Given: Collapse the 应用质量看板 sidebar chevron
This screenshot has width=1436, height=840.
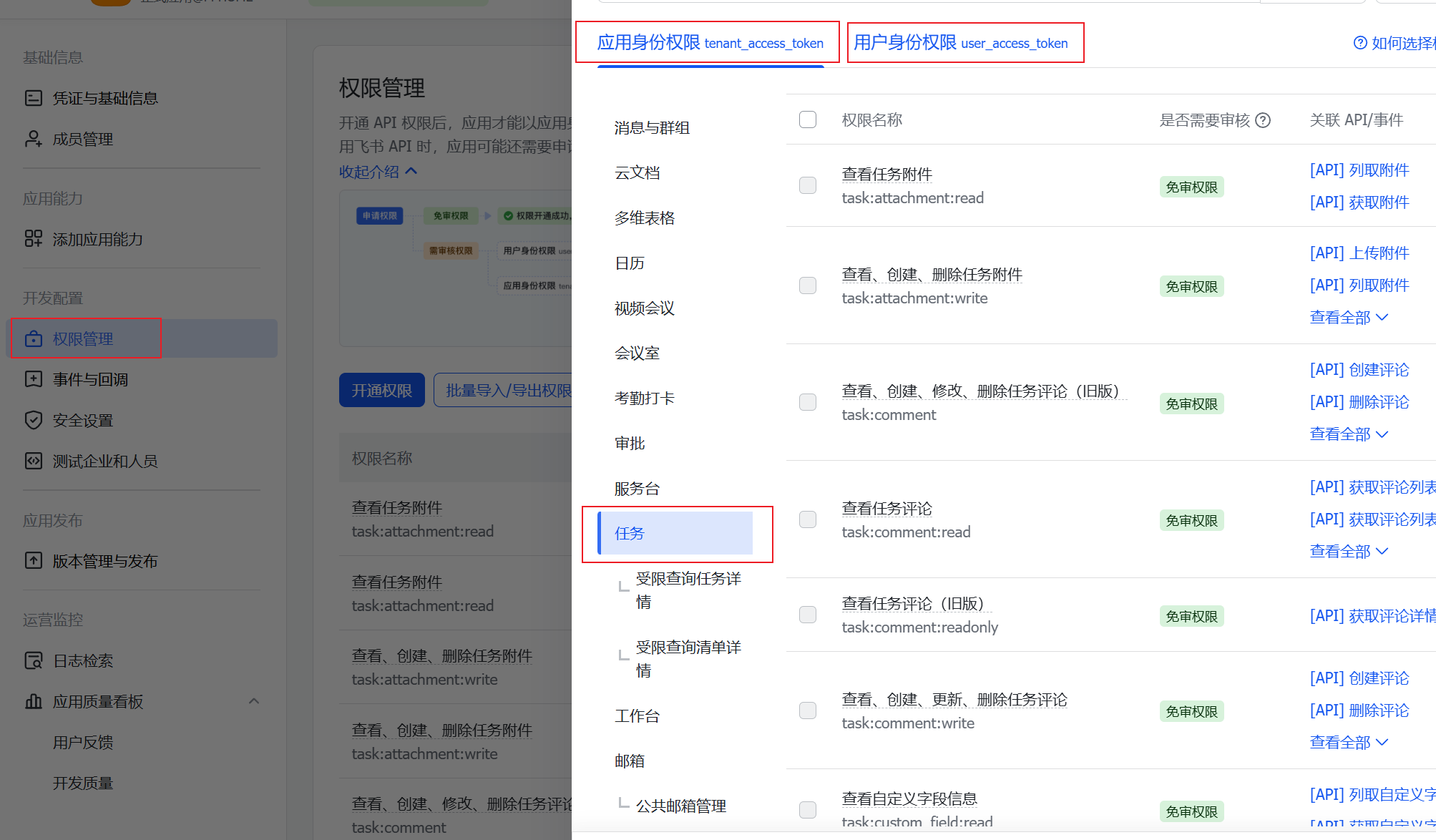Looking at the screenshot, I should point(254,701).
